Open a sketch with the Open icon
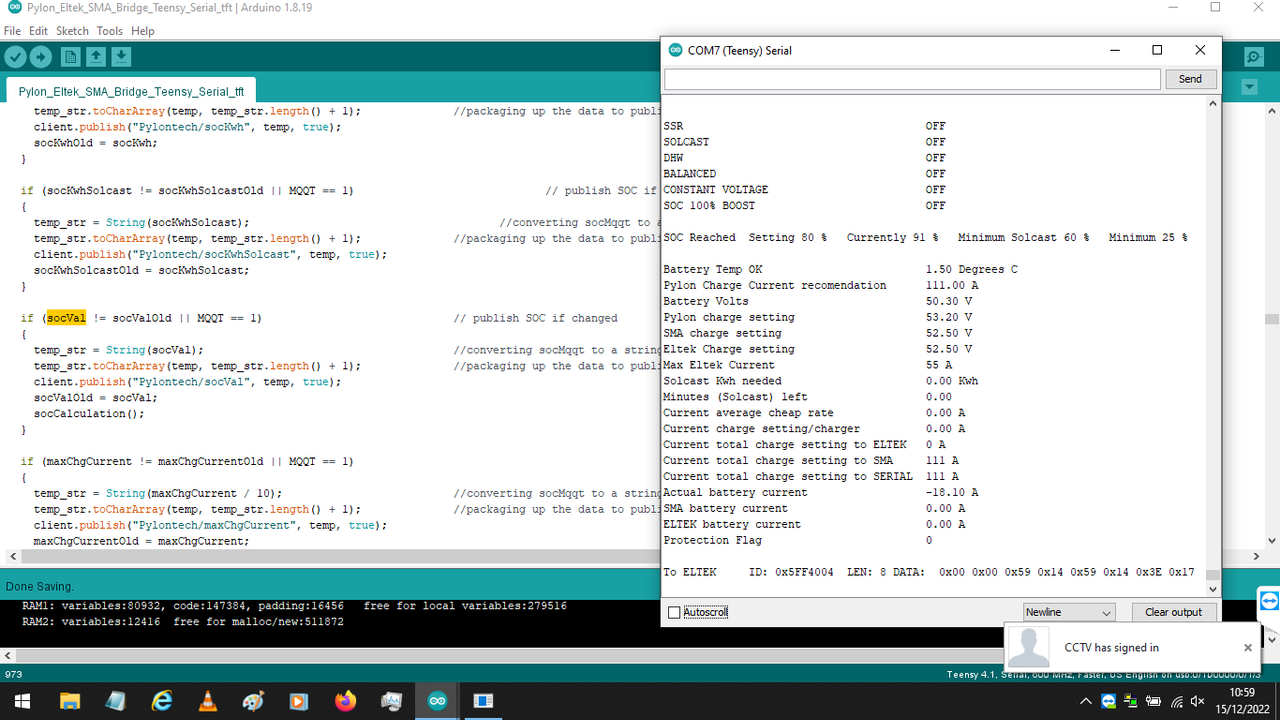Image resolution: width=1280 pixels, height=720 pixels. [96, 57]
